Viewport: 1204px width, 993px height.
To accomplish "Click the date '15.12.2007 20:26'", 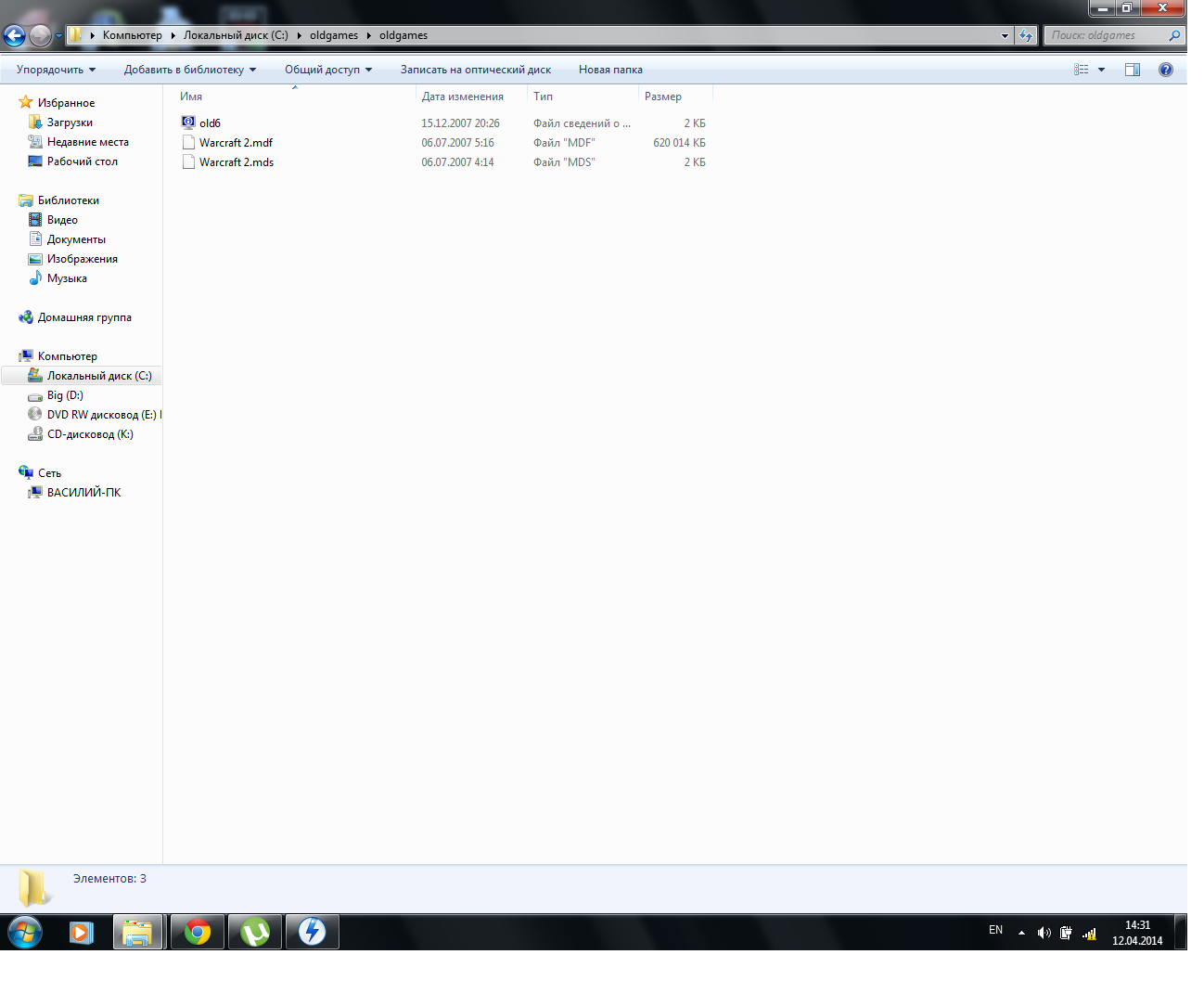I will pos(460,123).
